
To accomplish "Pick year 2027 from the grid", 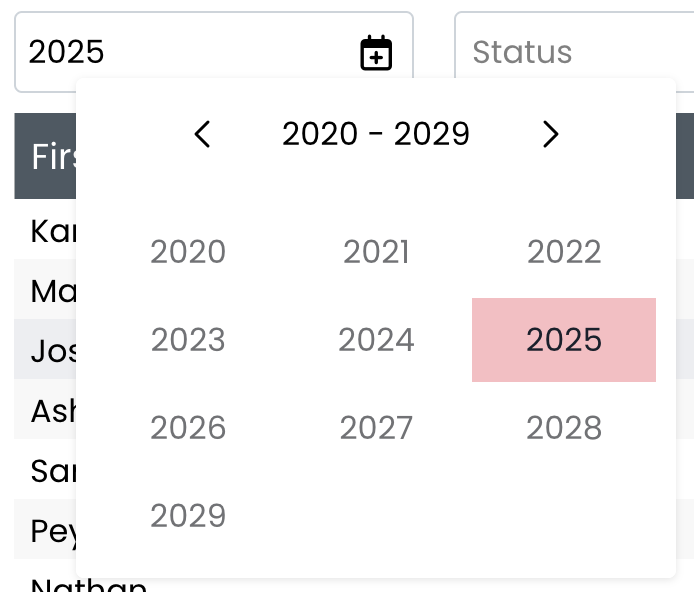I will tap(376, 428).
